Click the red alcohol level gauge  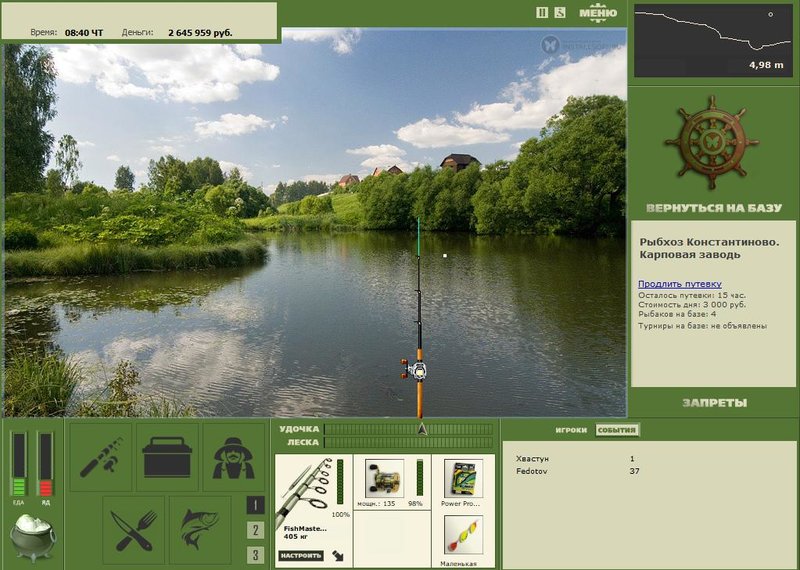tap(45, 464)
